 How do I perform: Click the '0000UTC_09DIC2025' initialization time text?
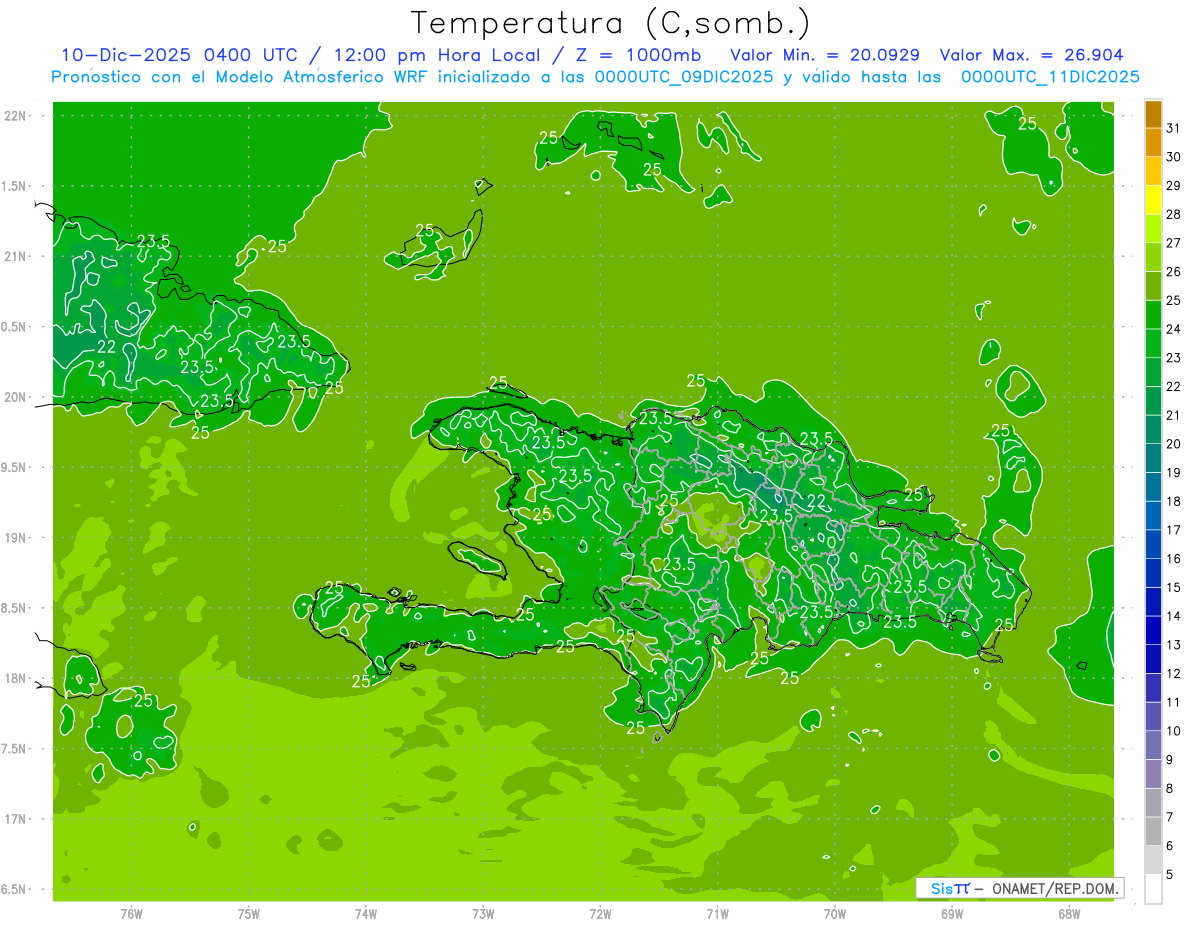(x=684, y=77)
